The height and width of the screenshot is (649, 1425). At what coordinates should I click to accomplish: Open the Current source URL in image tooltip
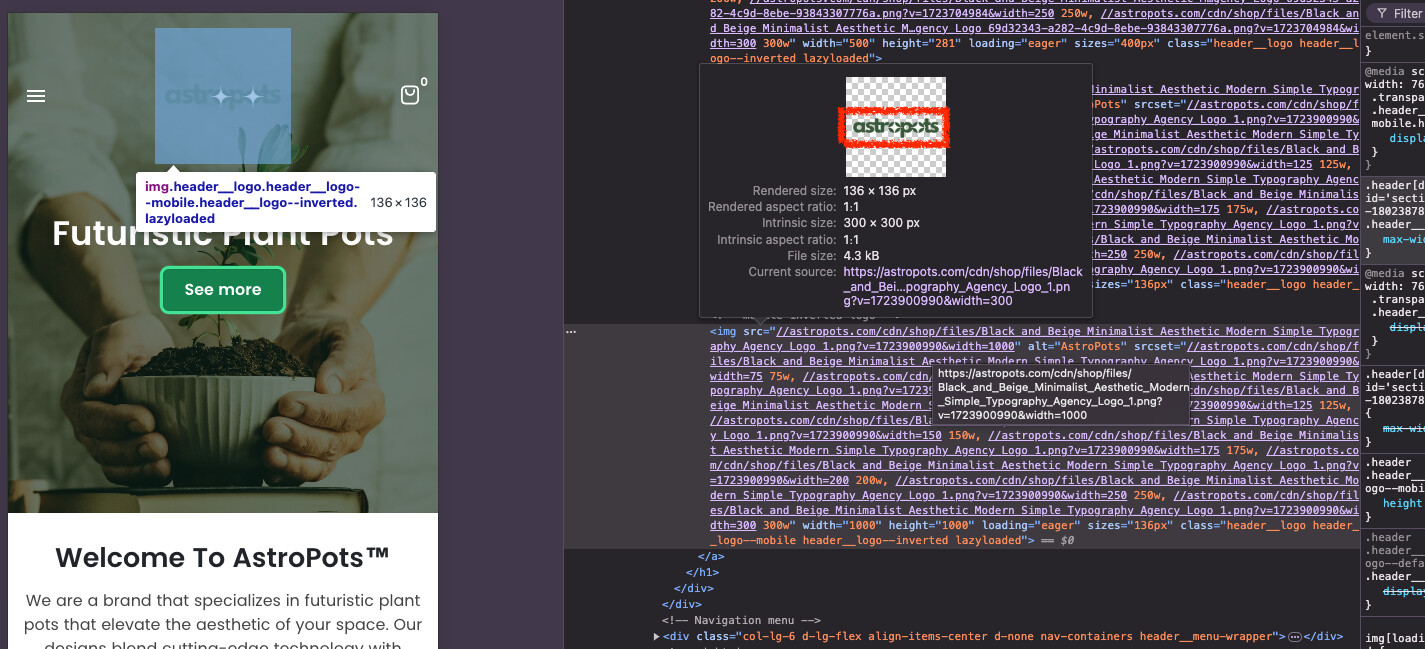pyautogui.click(x=963, y=286)
